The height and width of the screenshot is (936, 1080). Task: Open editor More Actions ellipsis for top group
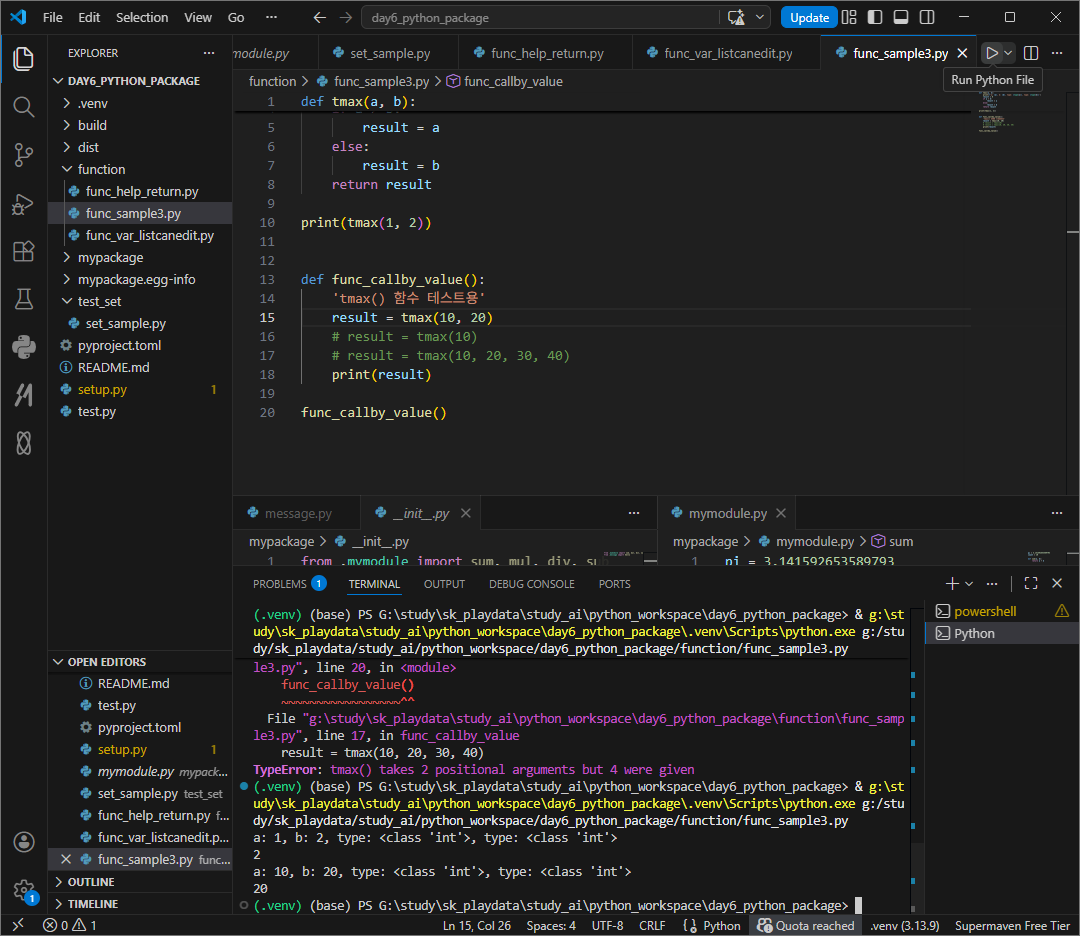(x=1057, y=53)
